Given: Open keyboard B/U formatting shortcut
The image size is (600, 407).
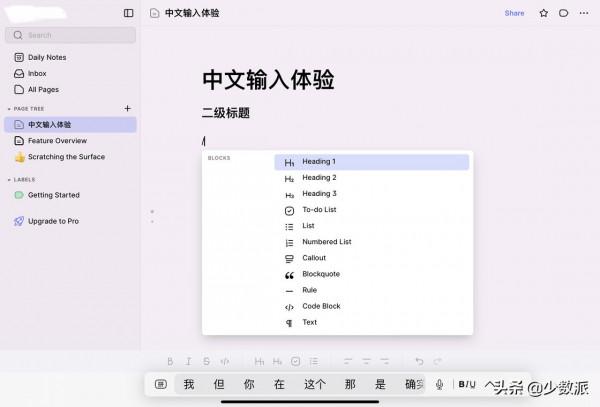Looking at the screenshot, I should [x=467, y=384].
